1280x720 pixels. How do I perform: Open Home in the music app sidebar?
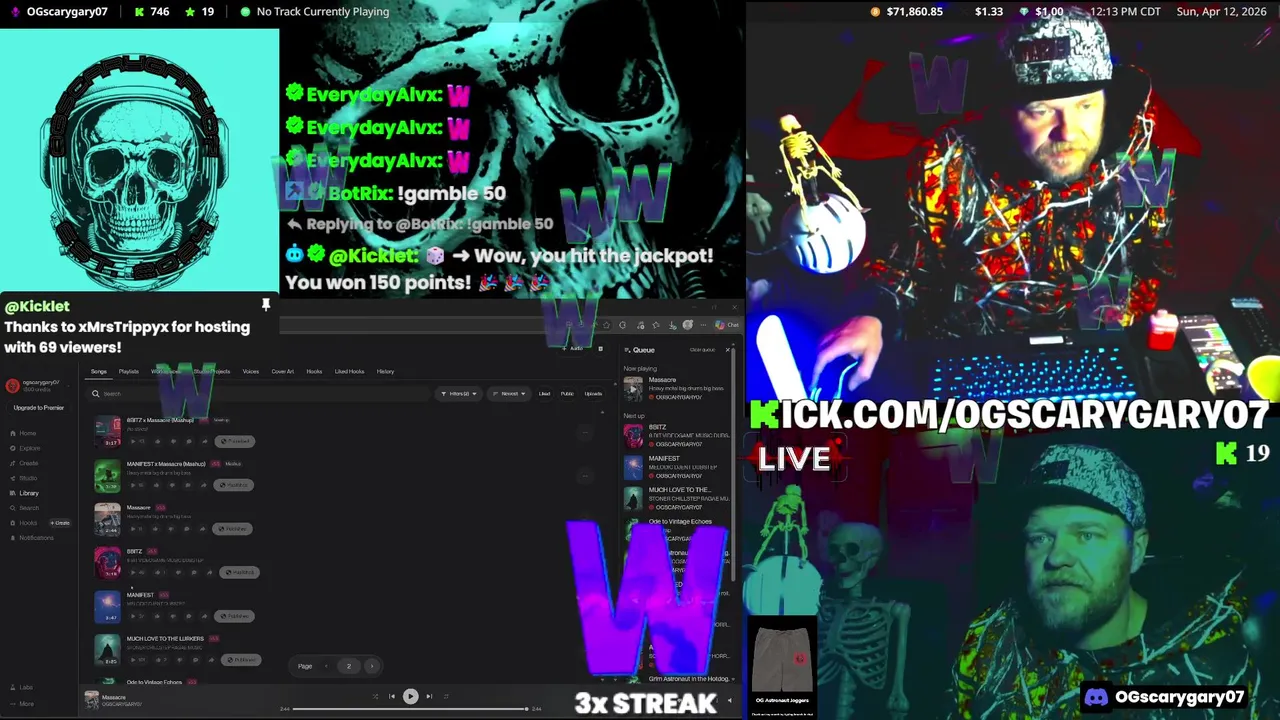(x=23, y=433)
